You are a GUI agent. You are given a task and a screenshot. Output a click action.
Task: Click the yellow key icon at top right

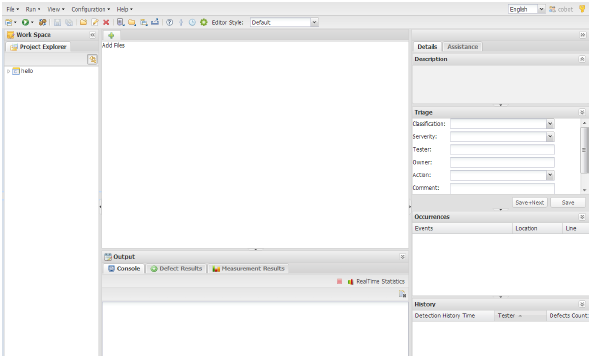tap(582, 9)
